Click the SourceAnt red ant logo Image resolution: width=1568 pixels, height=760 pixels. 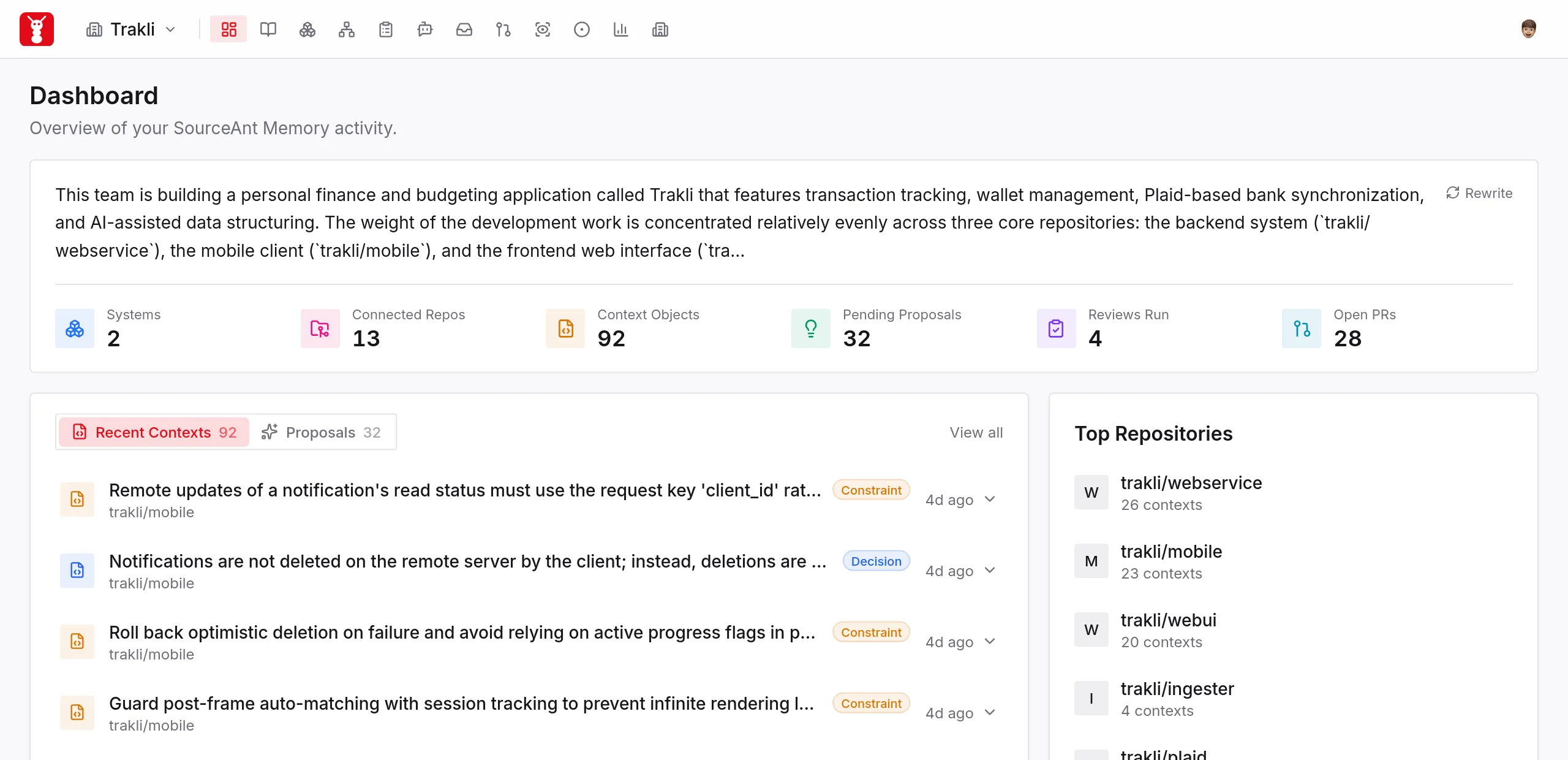(x=37, y=29)
